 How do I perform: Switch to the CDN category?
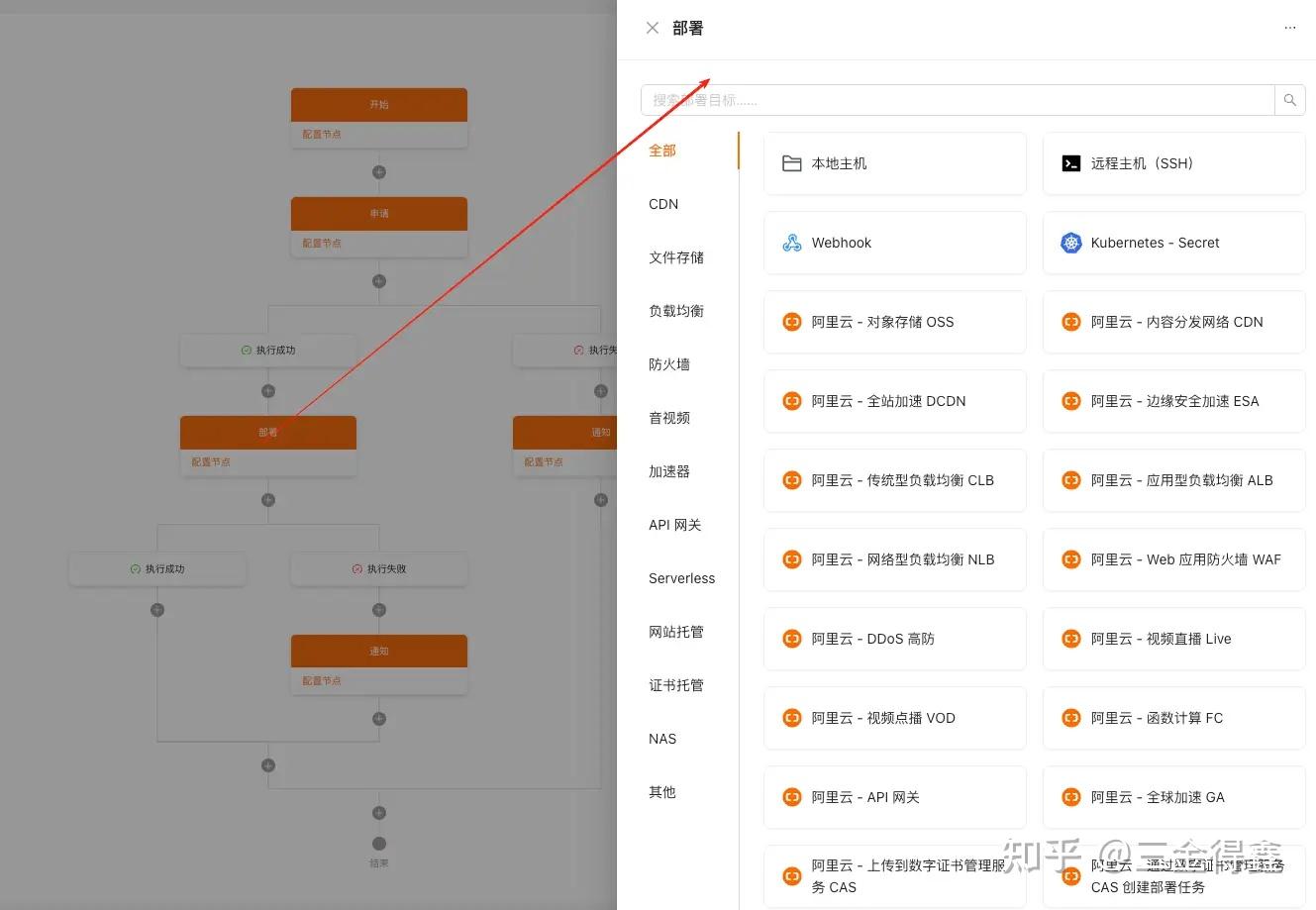coord(662,204)
